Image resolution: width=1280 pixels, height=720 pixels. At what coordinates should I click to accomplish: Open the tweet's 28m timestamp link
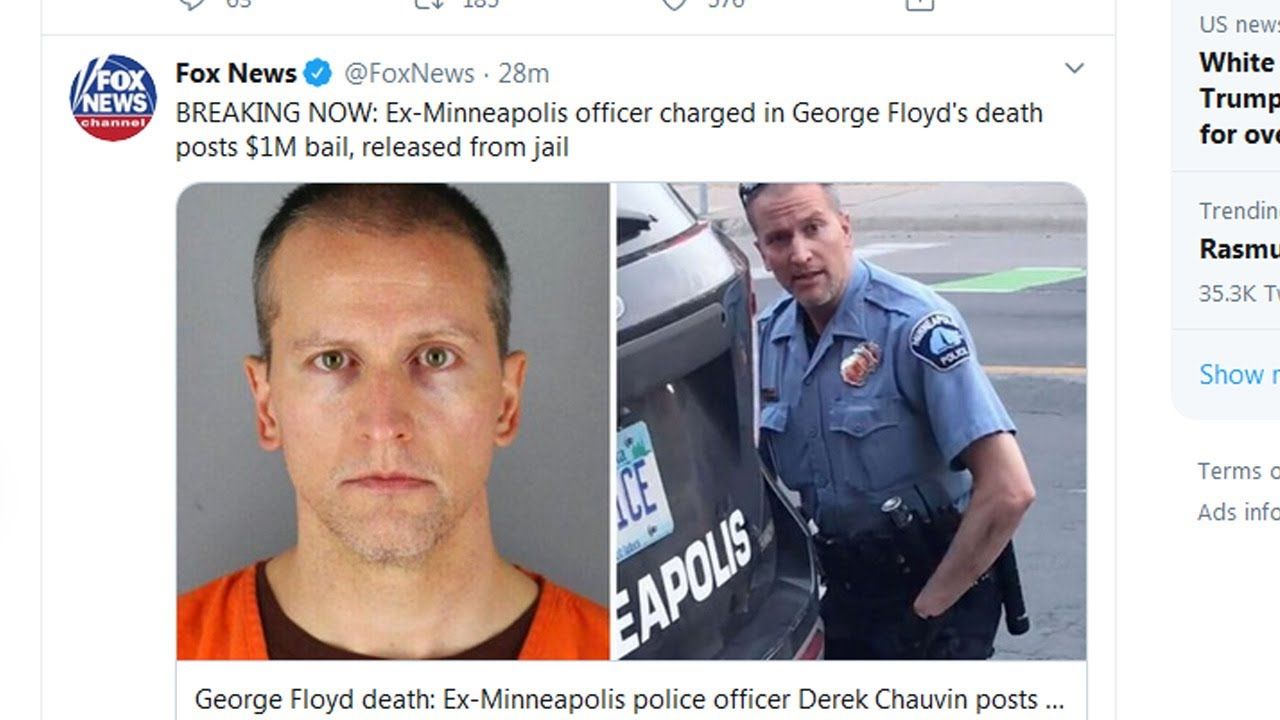[524, 73]
